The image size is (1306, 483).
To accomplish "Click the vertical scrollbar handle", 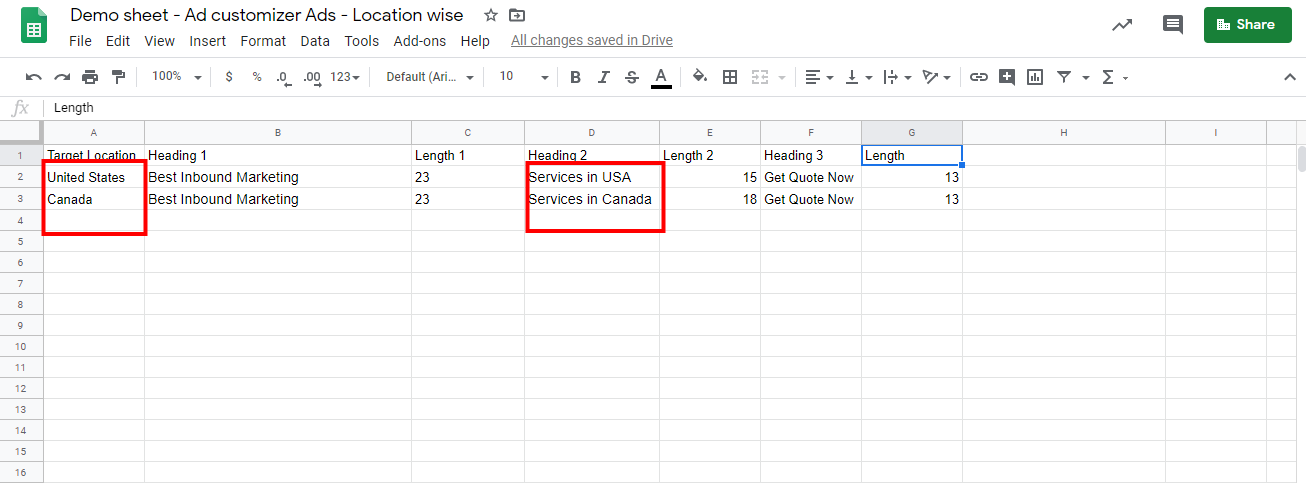I will click(x=1301, y=160).
